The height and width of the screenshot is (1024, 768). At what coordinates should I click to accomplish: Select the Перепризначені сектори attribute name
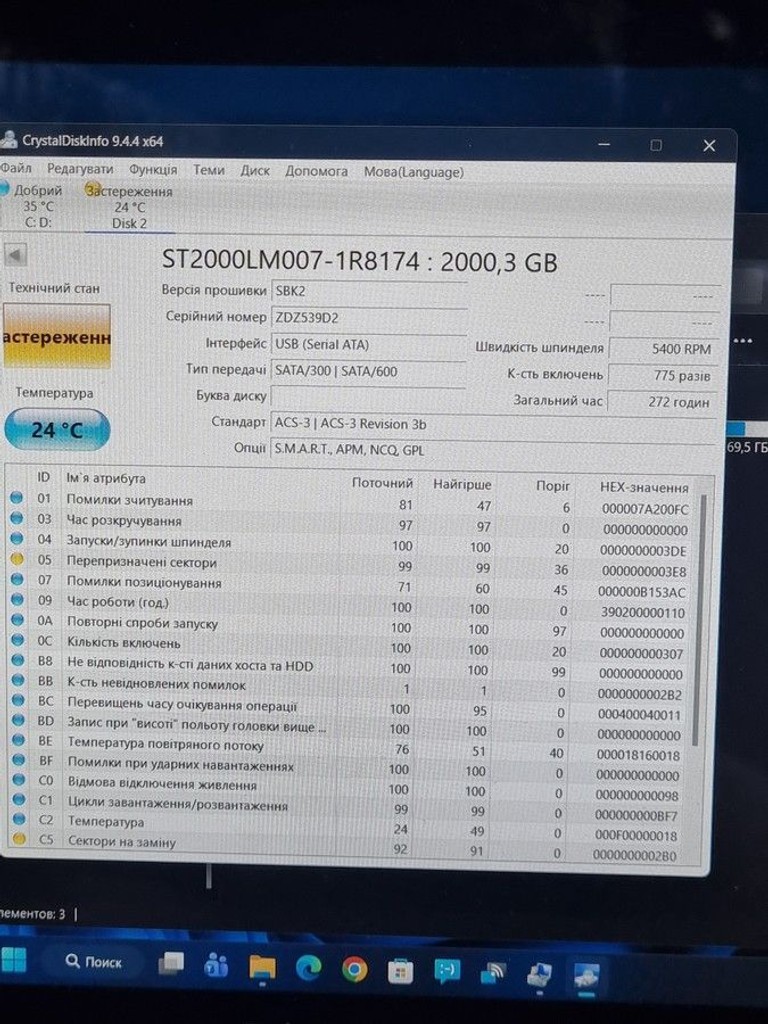click(x=141, y=562)
